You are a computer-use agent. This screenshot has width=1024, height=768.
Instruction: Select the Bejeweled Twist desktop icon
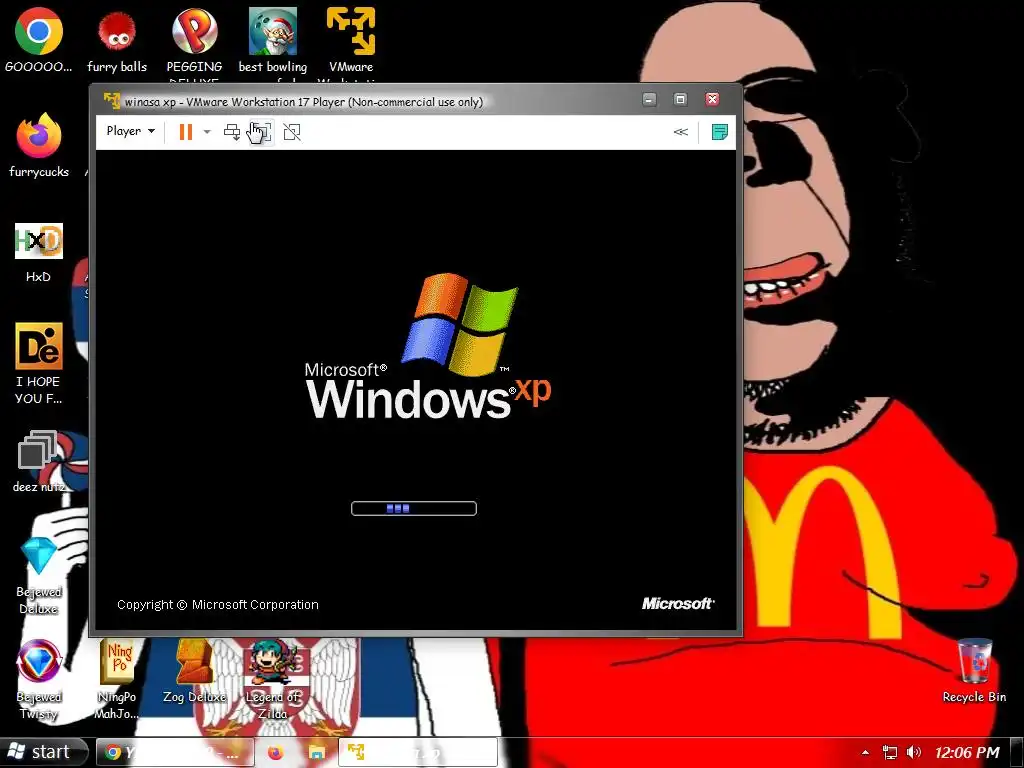(39, 679)
